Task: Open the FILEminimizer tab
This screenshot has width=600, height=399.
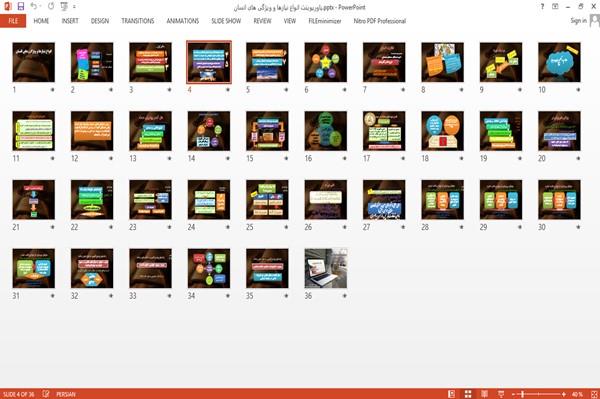Action: coord(325,21)
